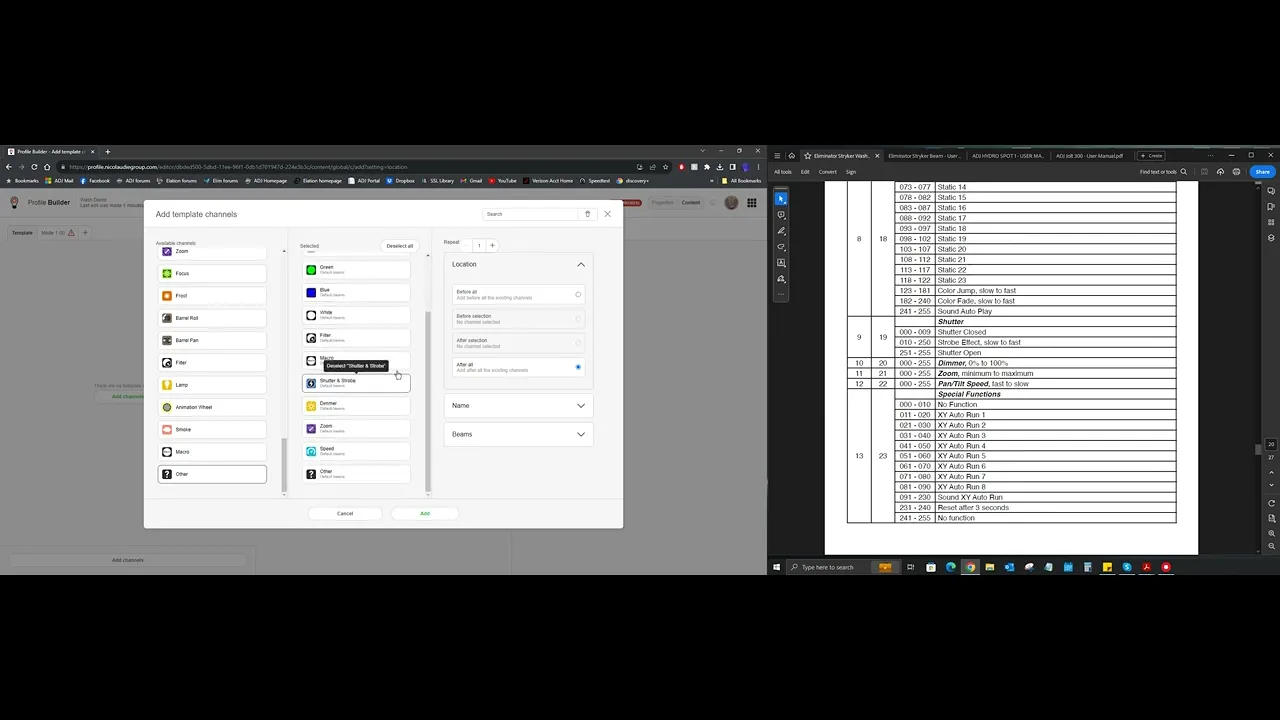Select the Acrobat highlight pen tool
Screen dimensions: 1280x720
coord(781,231)
